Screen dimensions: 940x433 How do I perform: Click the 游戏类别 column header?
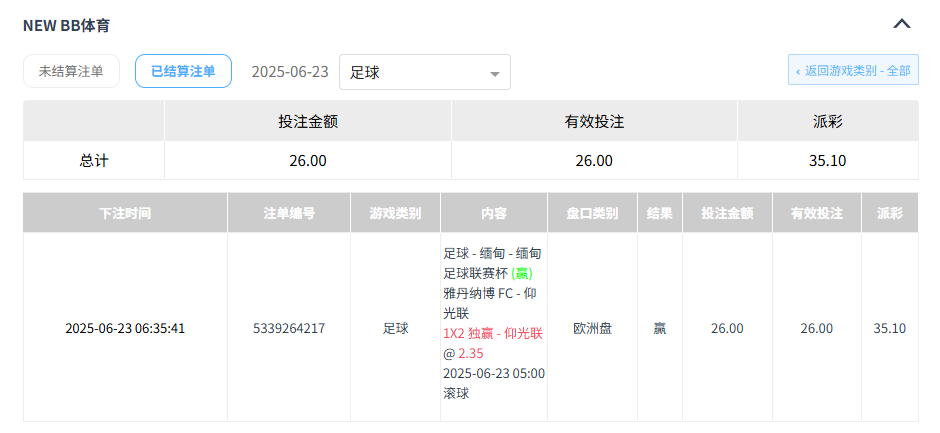point(395,213)
